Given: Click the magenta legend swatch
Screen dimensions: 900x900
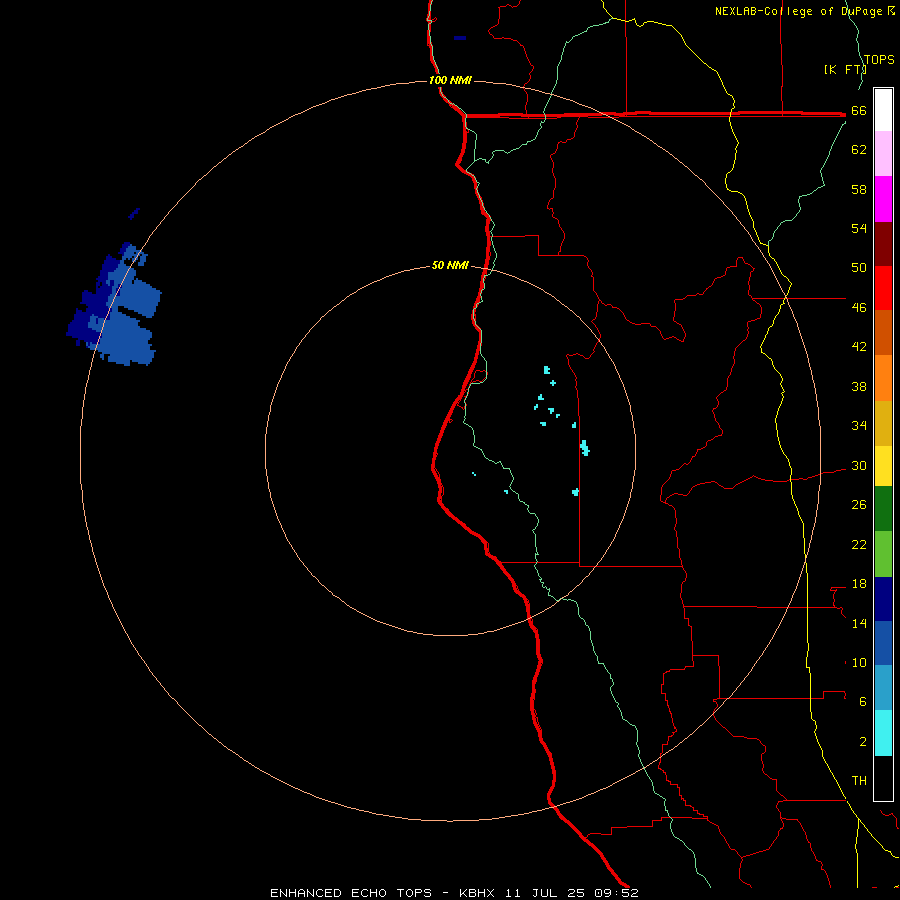Looking at the screenshot, I should point(883,199).
